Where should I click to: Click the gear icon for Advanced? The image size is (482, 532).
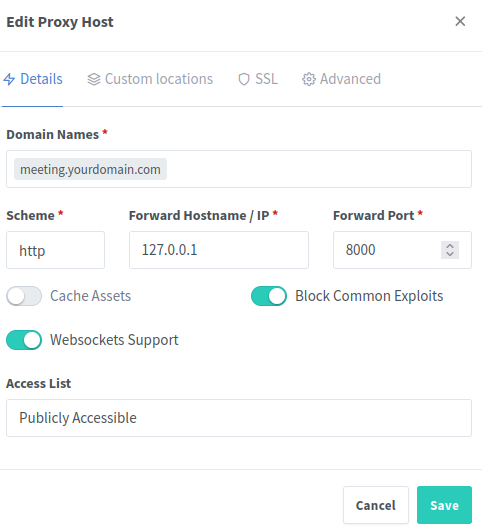(308, 79)
